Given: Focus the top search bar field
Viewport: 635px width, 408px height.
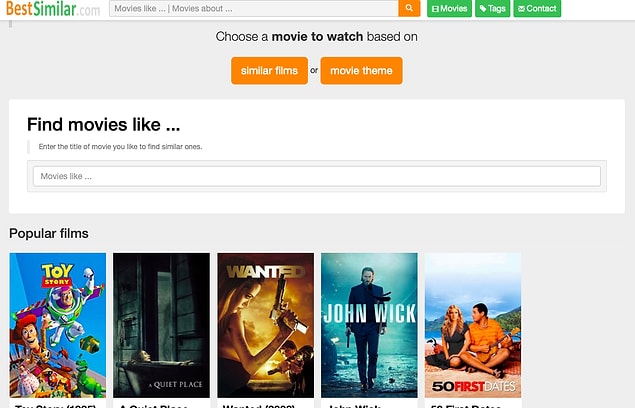Looking at the screenshot, I should pyautogui.click(x=254, y=9).
